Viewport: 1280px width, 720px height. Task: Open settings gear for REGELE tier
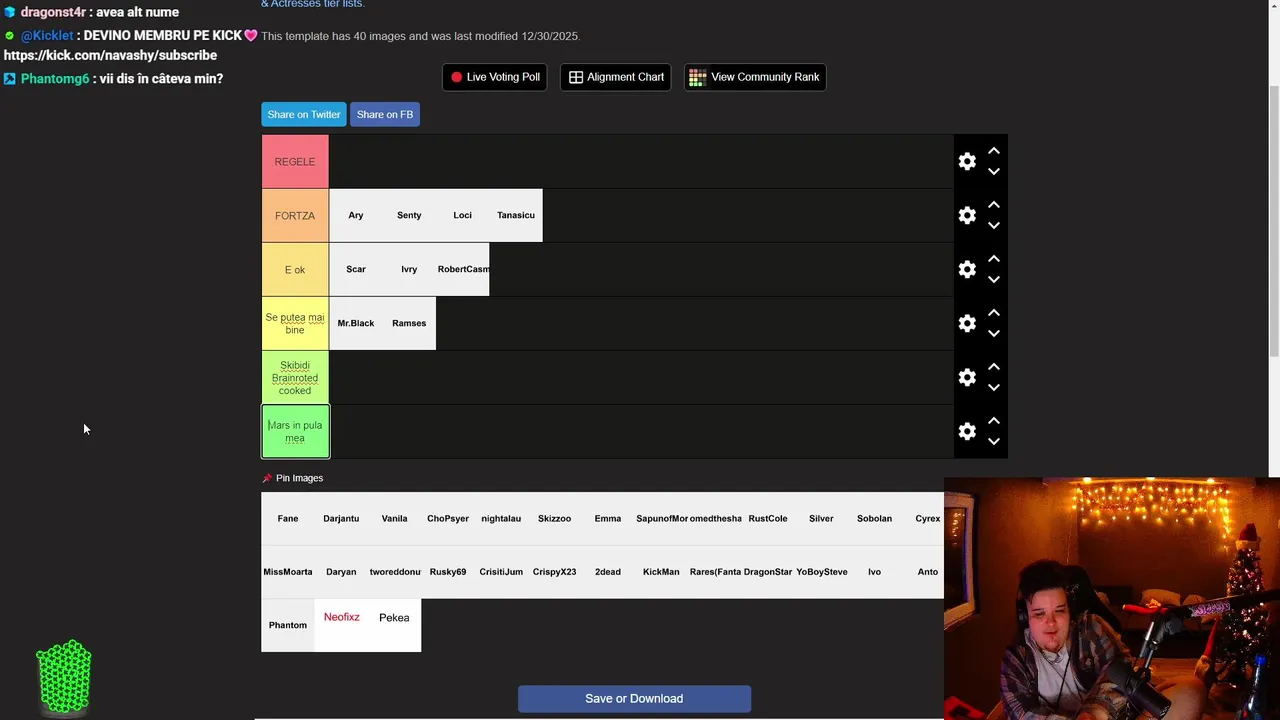point(967,161)
